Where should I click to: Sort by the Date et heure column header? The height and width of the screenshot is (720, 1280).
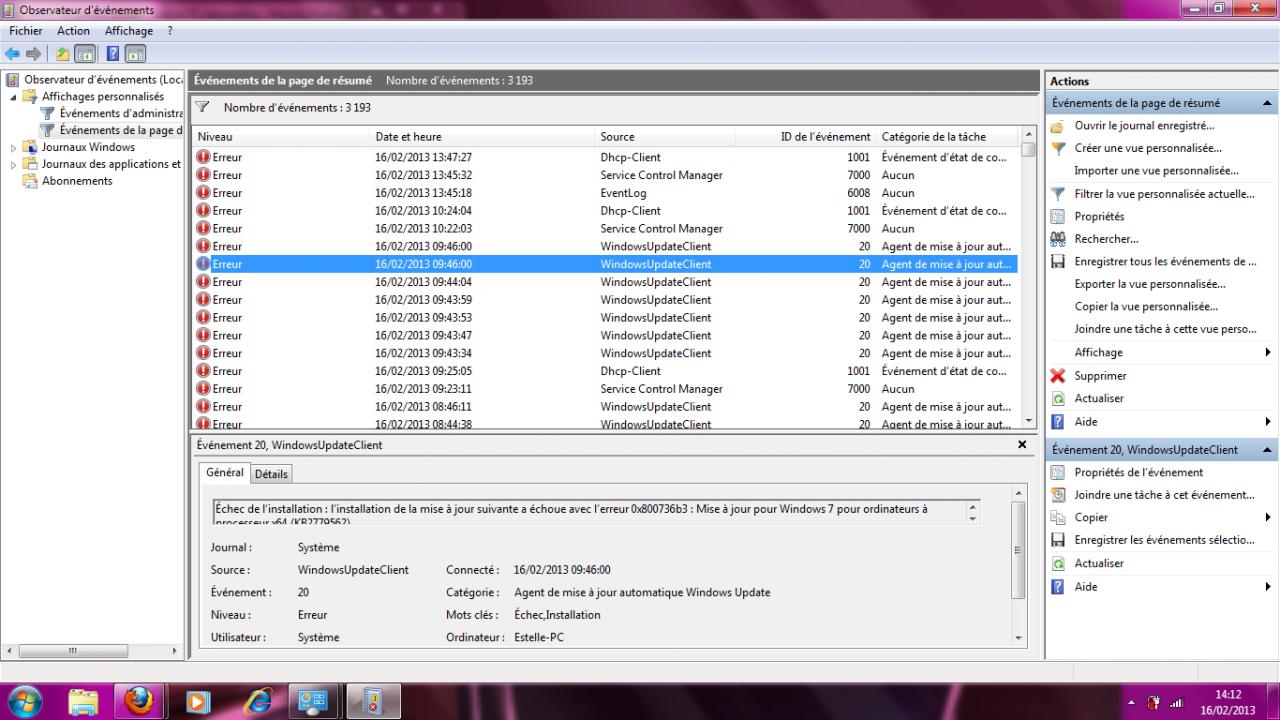(484, 137)
